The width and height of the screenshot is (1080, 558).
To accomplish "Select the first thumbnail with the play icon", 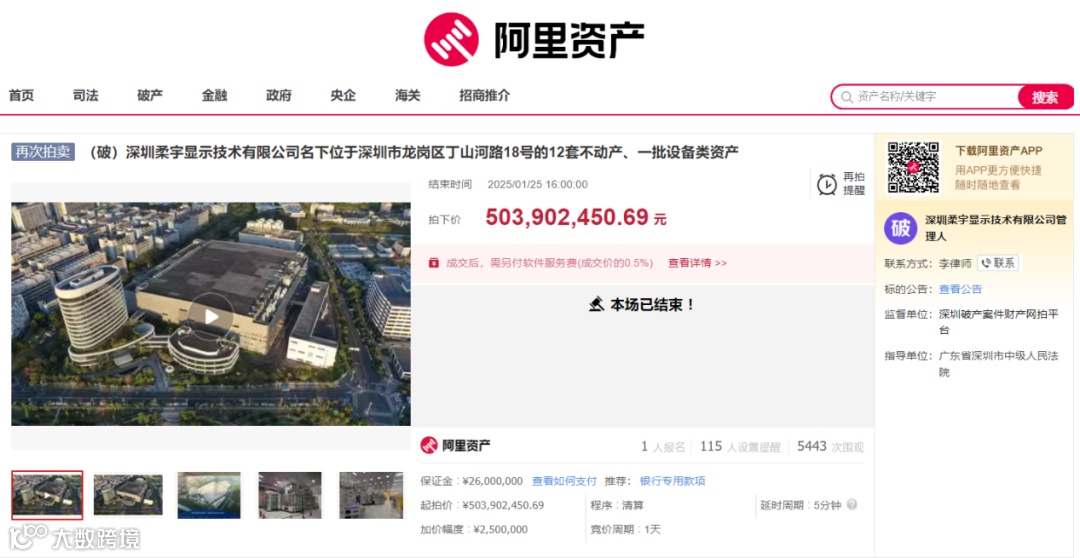I will [47, 495].
